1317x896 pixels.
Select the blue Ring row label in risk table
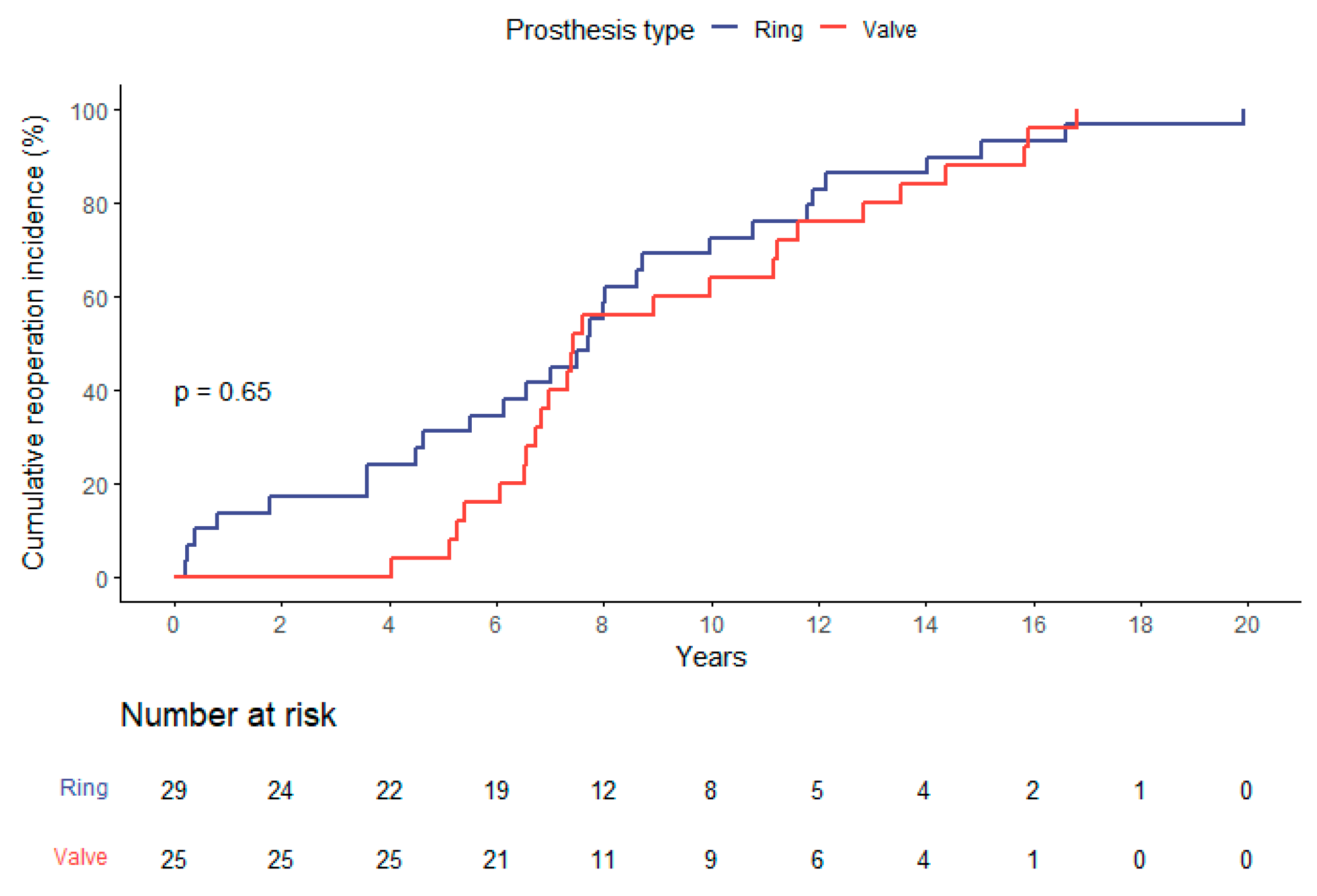coord(84,788)
